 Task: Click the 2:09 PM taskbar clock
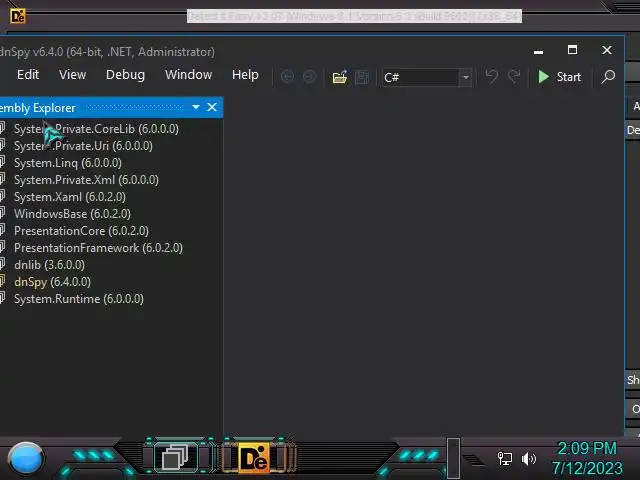tap(587, 449)
